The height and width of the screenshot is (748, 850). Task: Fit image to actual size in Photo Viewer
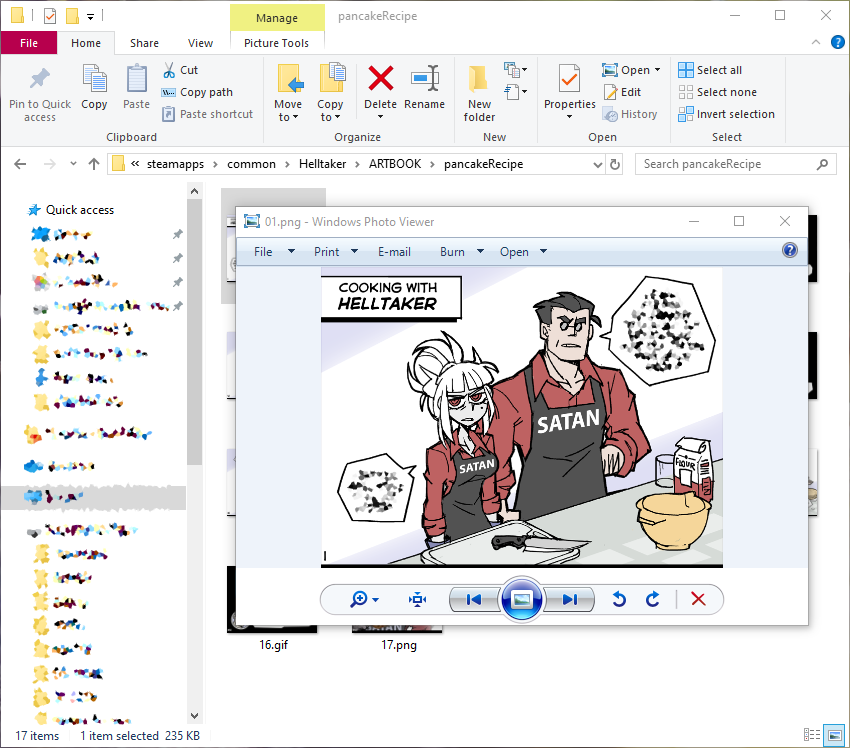click(417, 599)
